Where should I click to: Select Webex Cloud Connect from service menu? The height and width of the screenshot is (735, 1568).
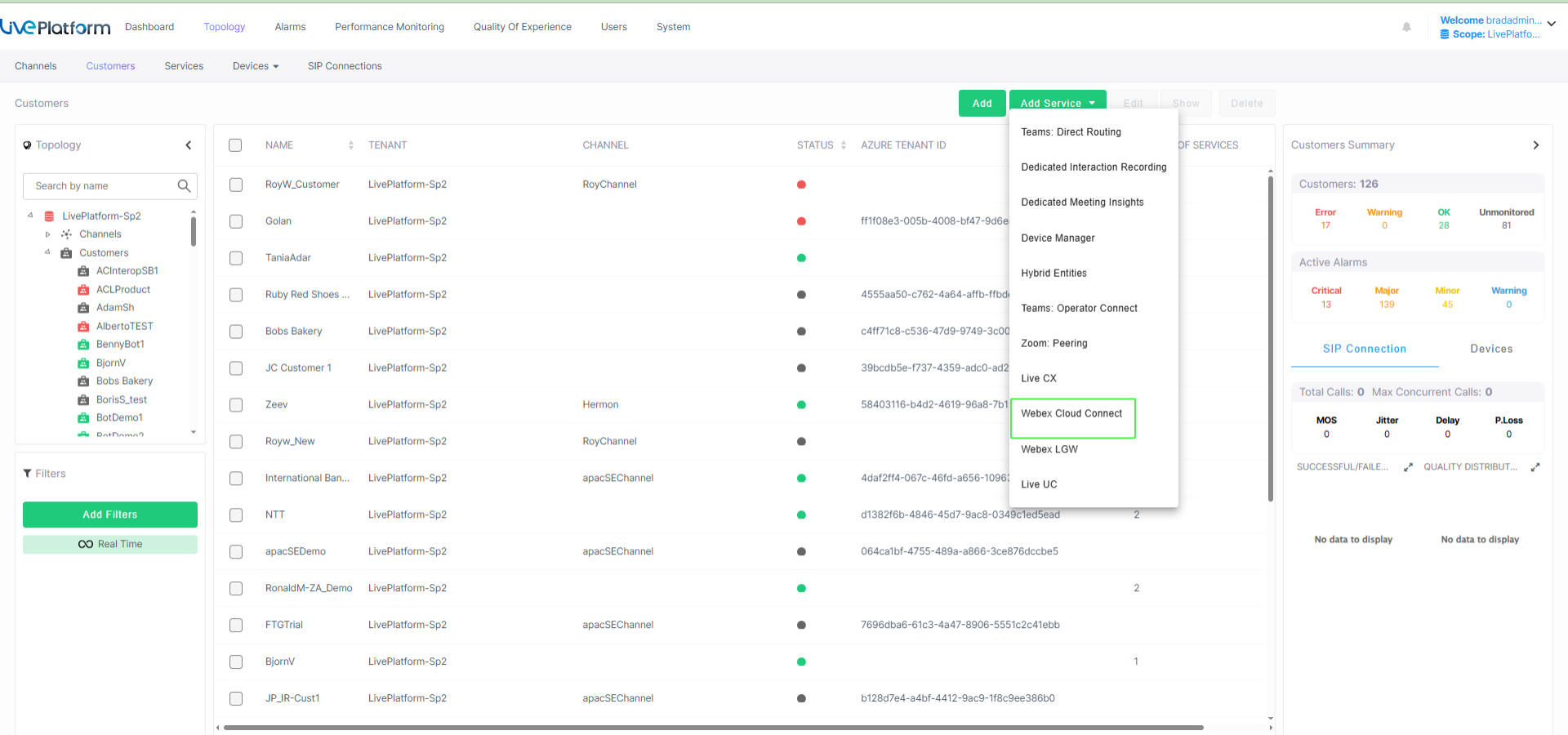click(x=1072, y=414)
